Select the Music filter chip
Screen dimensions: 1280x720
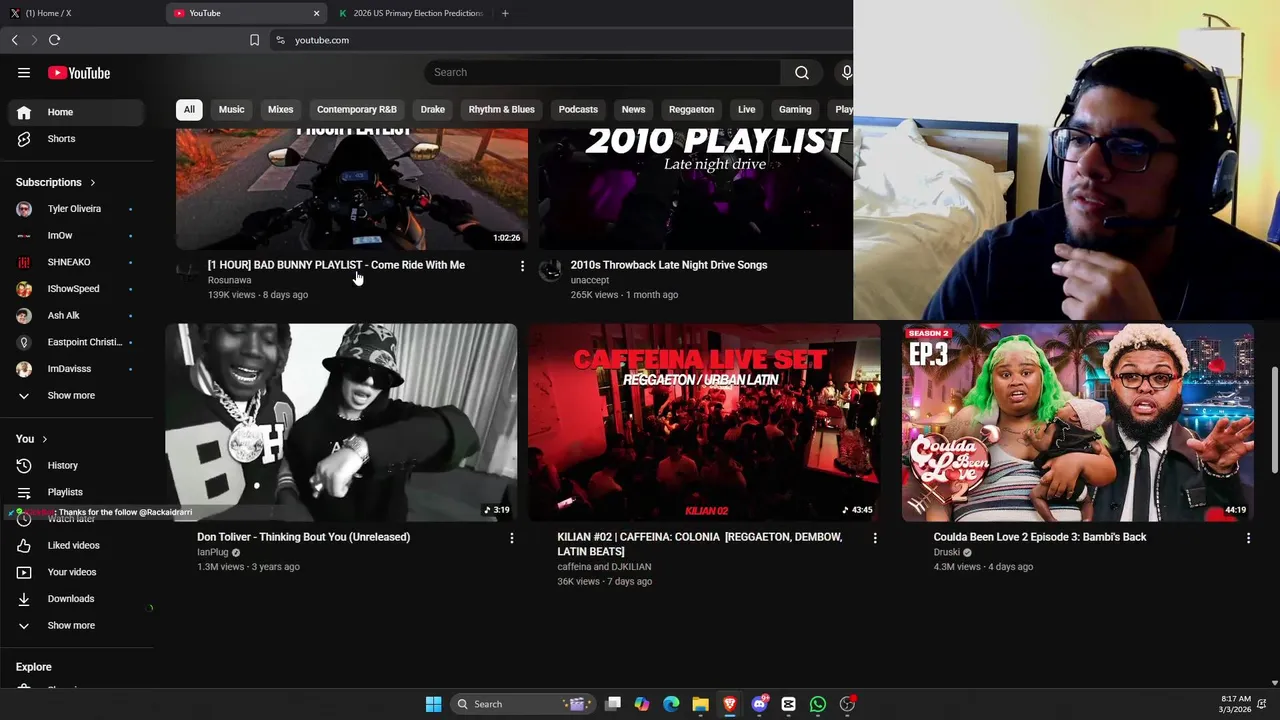[231, 109]
